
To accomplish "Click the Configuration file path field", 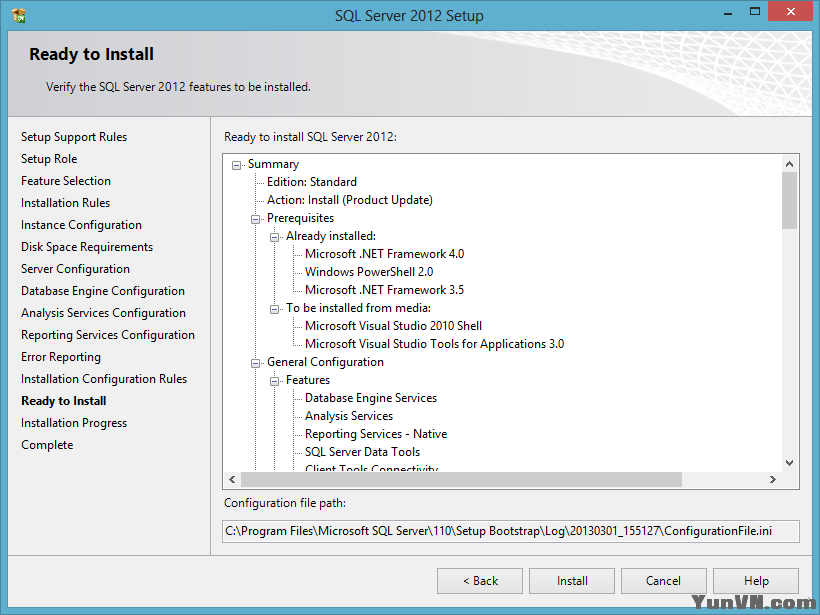I will tap(510, 531).
